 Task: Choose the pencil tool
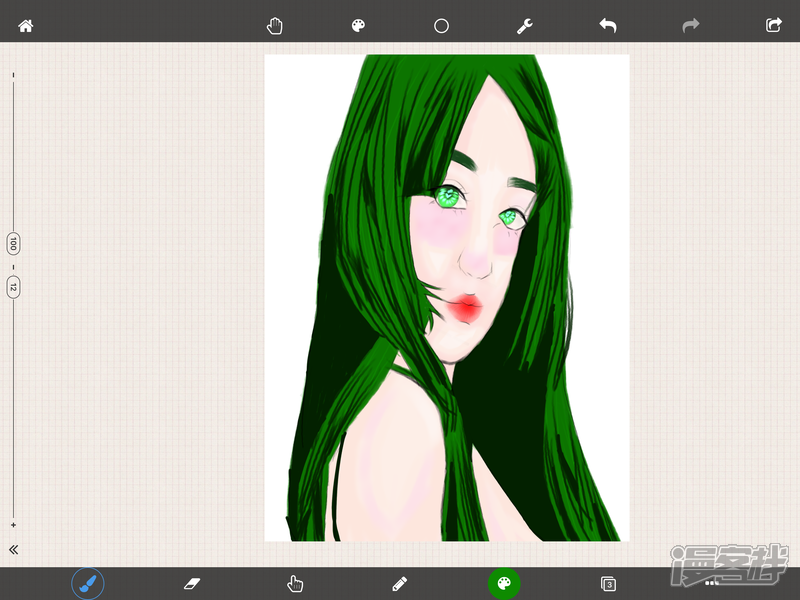pyautogui.click(x=400, y=583)
